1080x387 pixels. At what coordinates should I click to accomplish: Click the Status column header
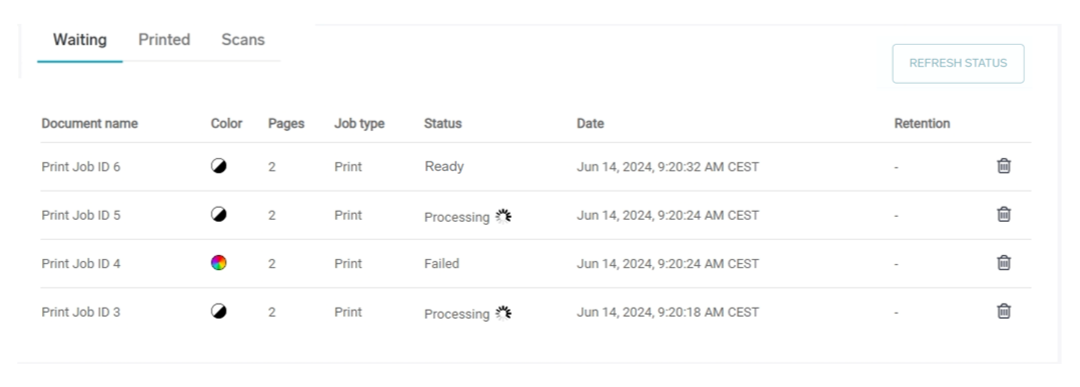[443, 124]
